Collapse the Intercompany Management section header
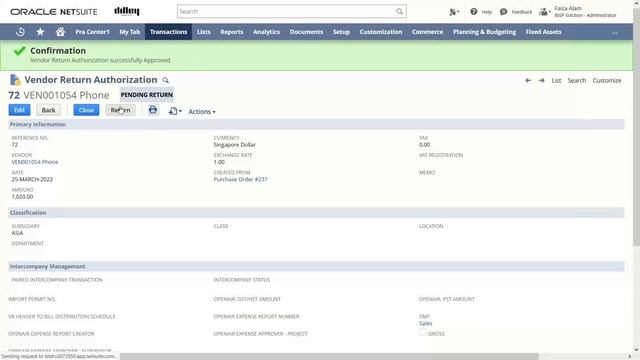The image size is (640, 360). pyautogui.click(x=316, y=266)
